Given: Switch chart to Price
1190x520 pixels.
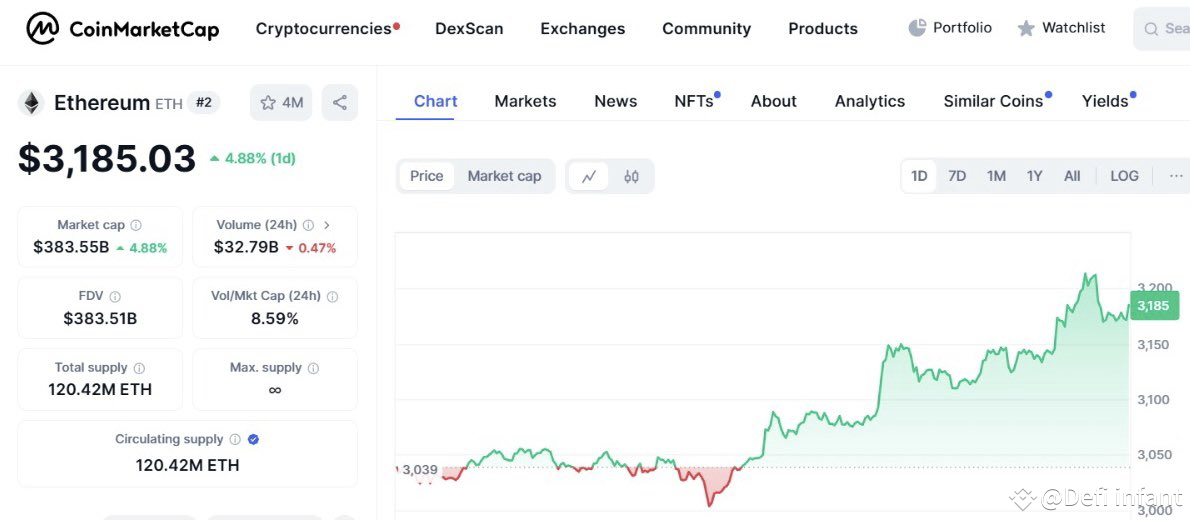Looking at the screenshot, I should [x=427, y=176].
